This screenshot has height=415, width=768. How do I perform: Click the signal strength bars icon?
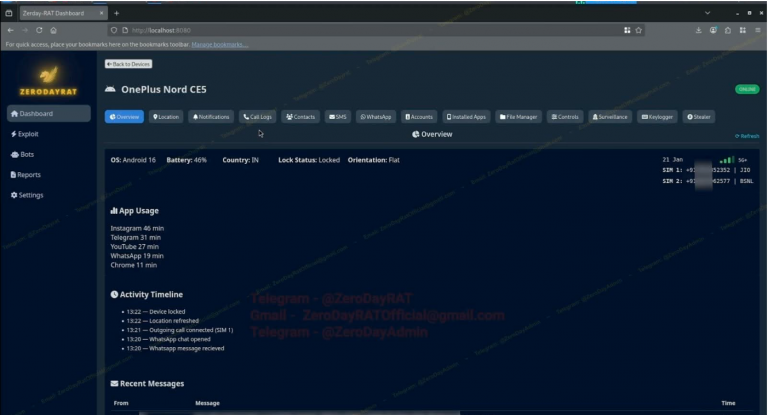727,160
